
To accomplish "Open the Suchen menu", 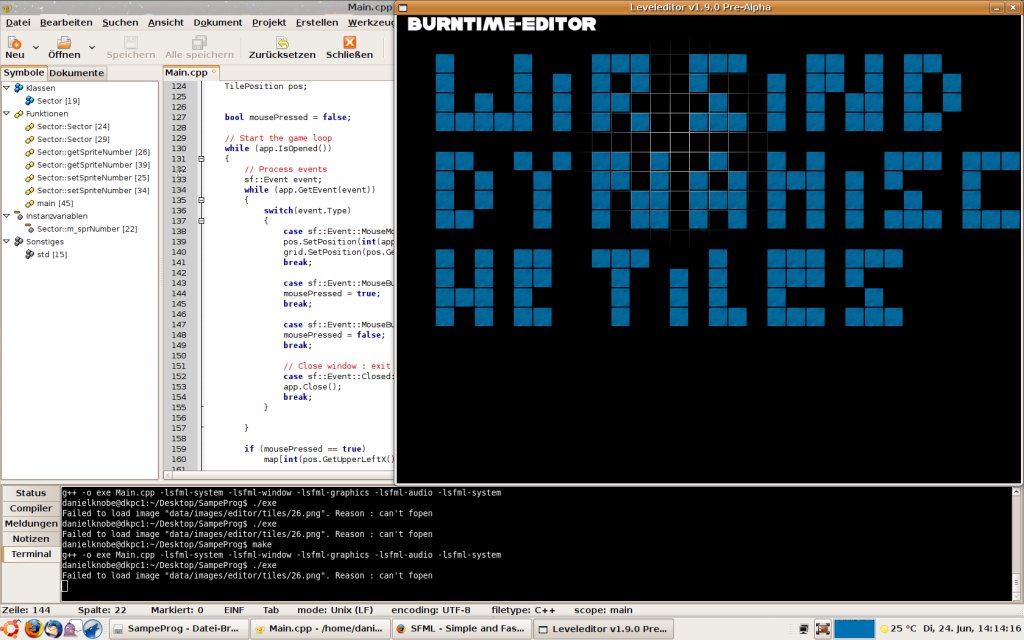I will [120, 22].
